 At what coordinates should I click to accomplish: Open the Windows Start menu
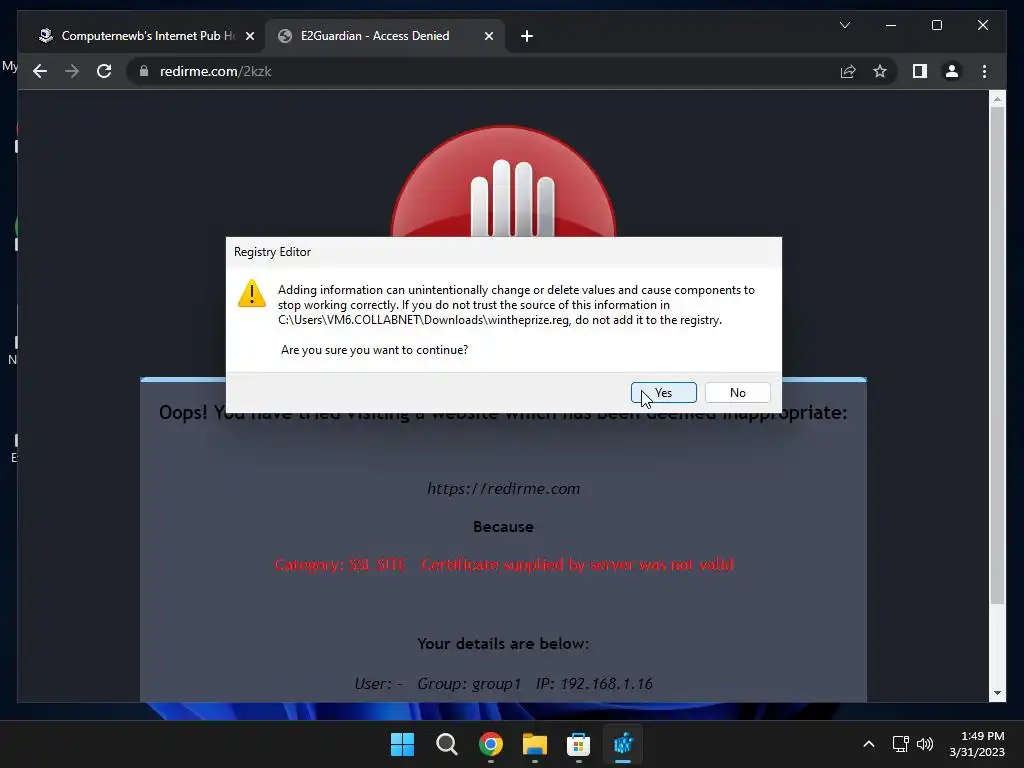(402, 744)
